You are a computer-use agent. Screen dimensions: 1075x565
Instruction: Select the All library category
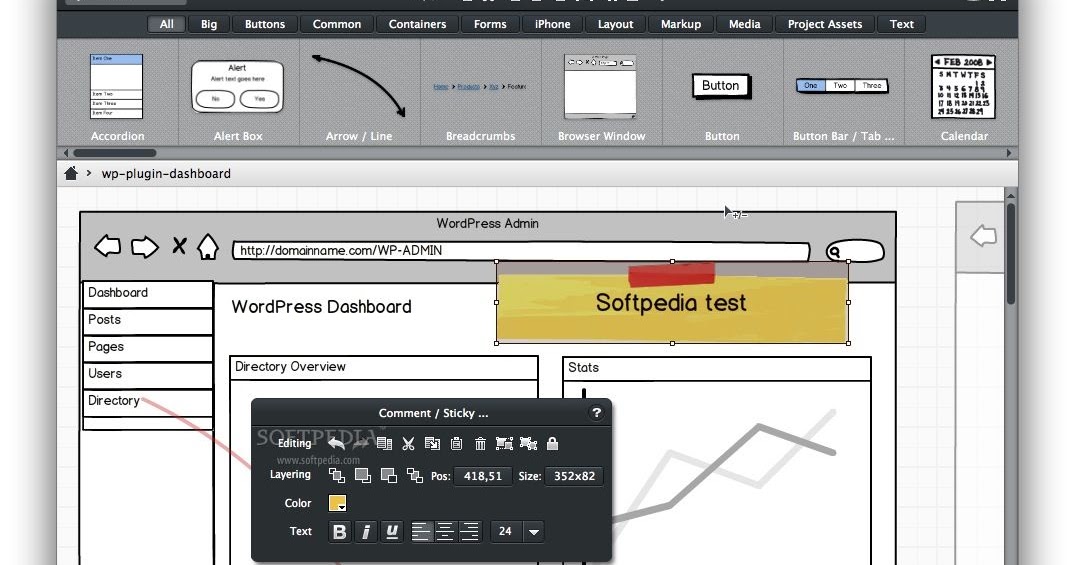click(167, 24)
